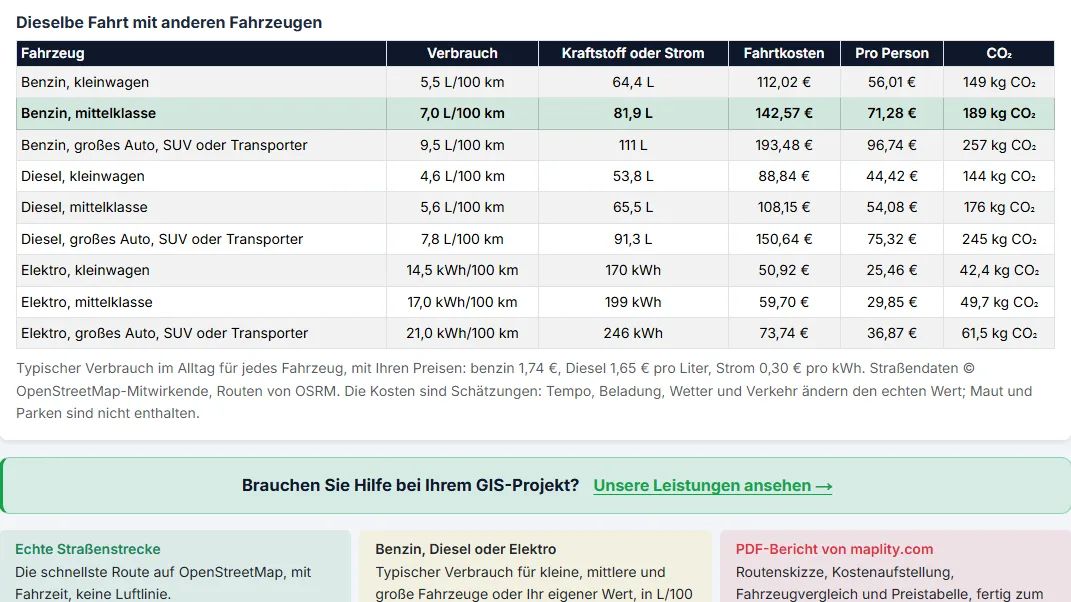Click the "PDF-Bericht von maplity.com" card title
Image resolution: width=1071 pixels, height=602 pixels.
(834, 549)
